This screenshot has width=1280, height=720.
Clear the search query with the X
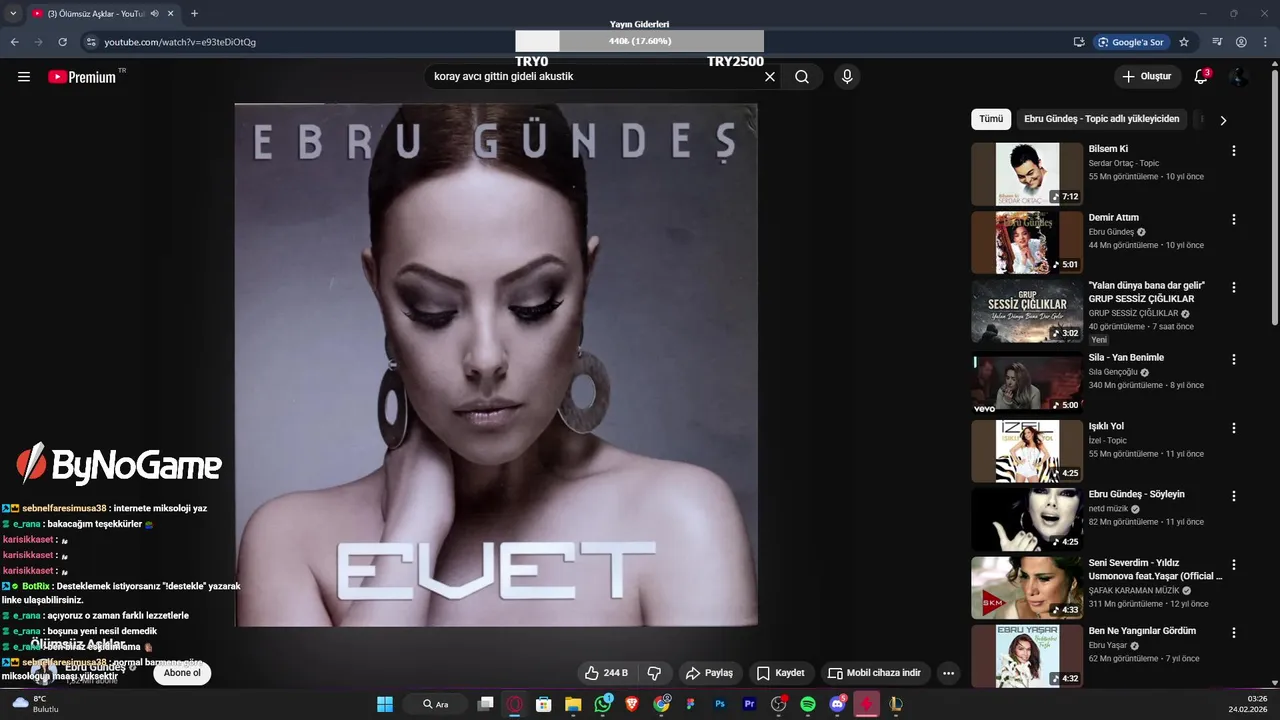click(770, 77)
